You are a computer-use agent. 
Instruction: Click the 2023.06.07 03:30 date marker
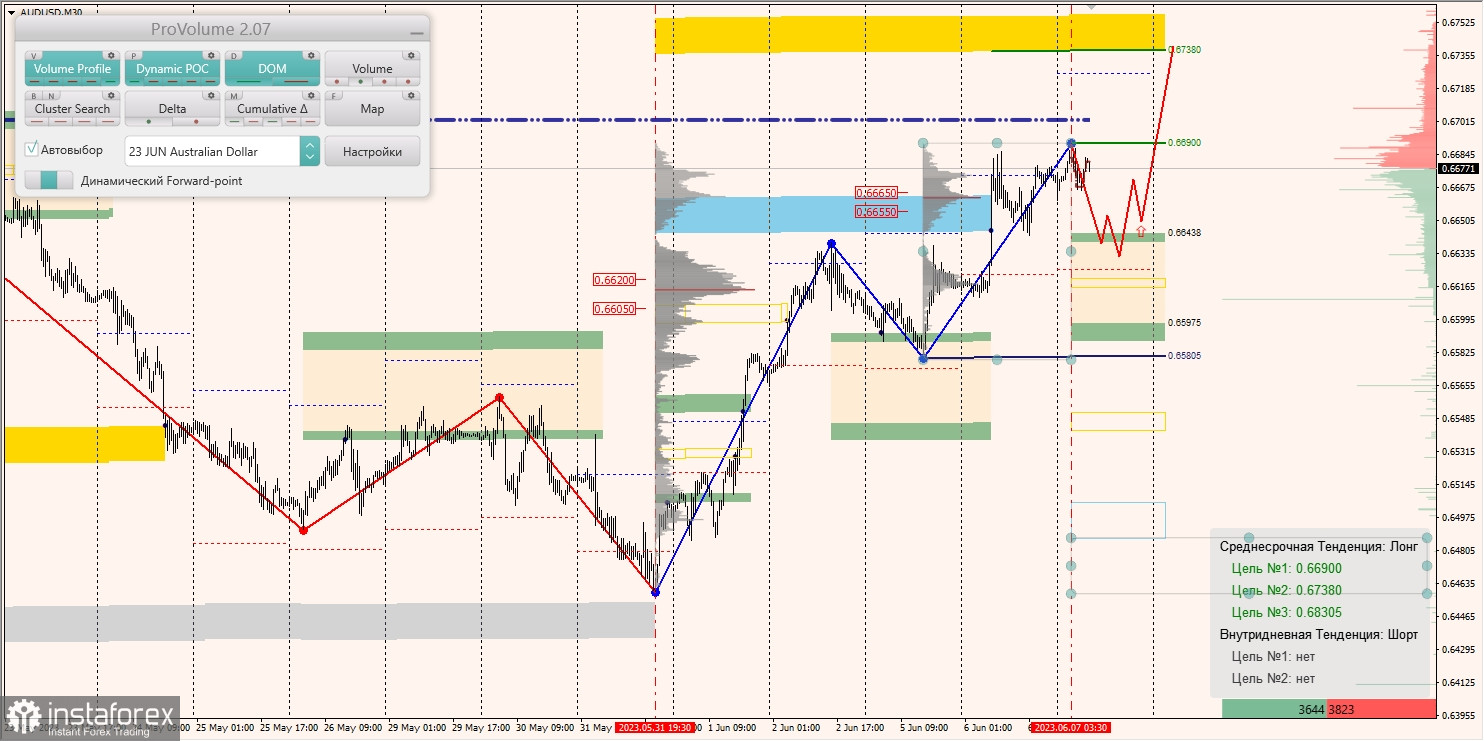(x=1071, y=728)
